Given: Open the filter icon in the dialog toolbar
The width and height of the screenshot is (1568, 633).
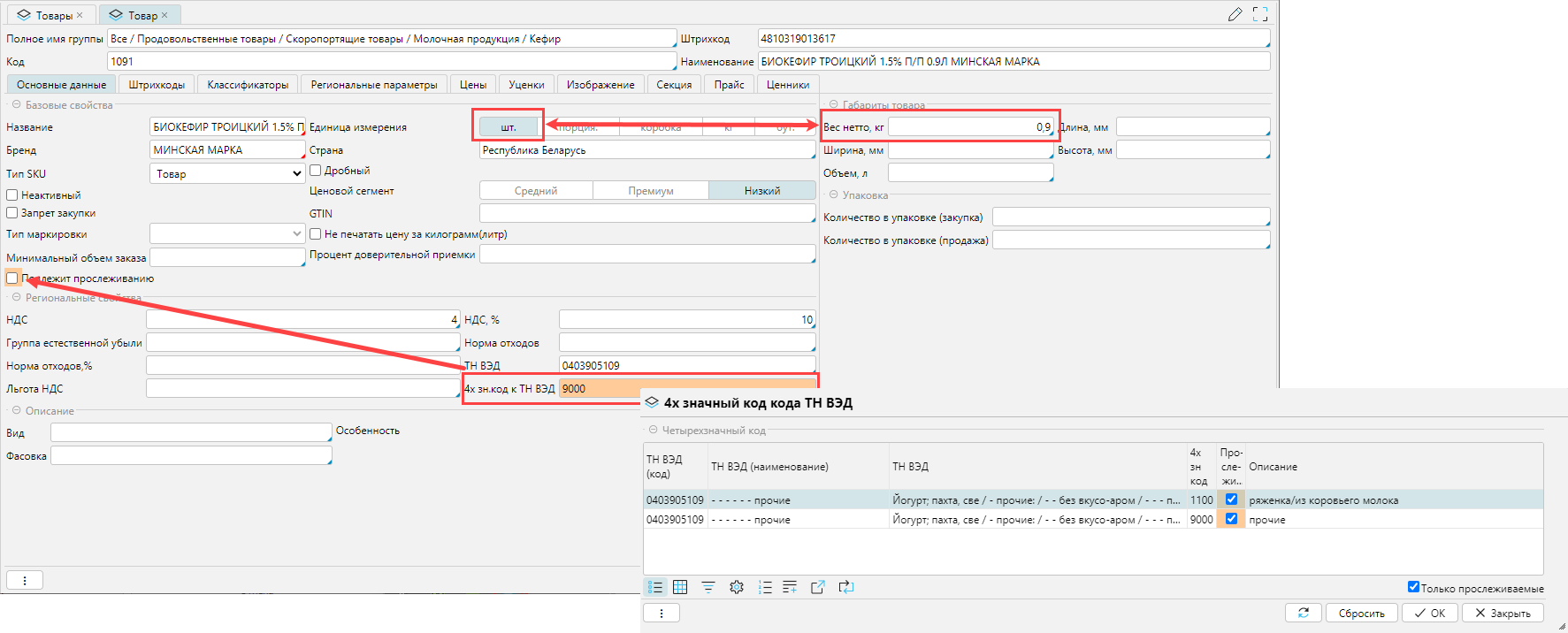Looking at the screenshot, I should click(x=708, y=587).
